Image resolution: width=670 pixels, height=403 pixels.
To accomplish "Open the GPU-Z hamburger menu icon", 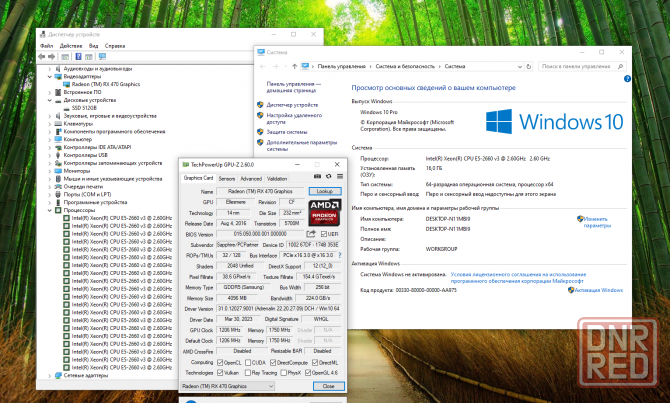I will [340, 176].
